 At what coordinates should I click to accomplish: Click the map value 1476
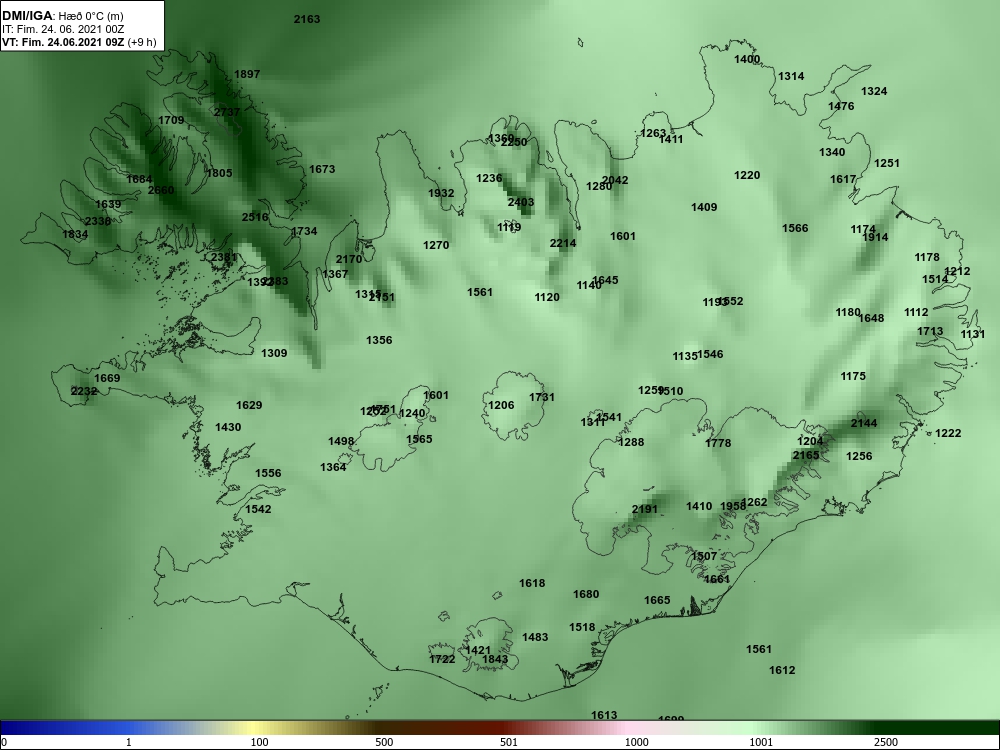pos(841,106)
